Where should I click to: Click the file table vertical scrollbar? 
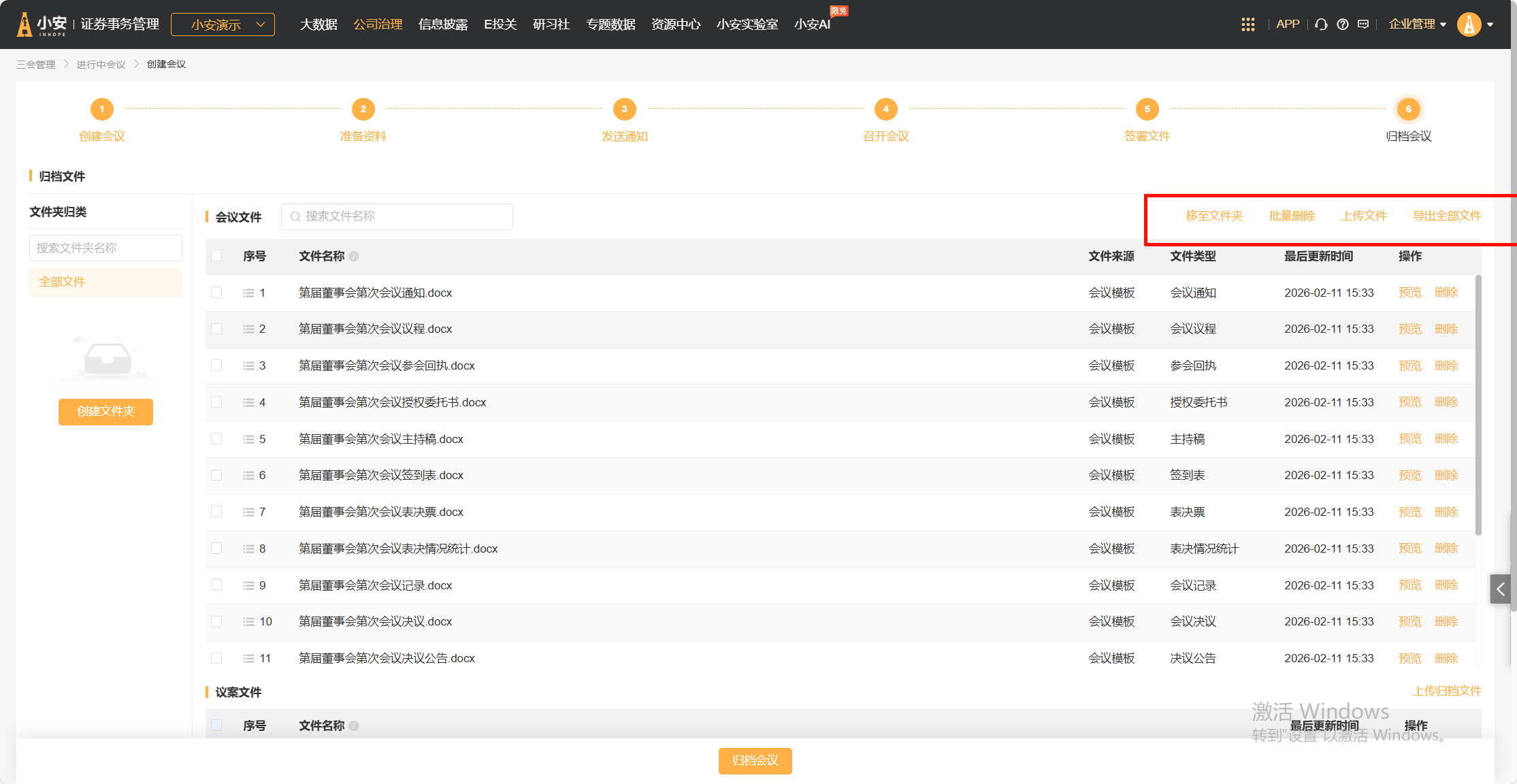click(x=1478, y=405)
